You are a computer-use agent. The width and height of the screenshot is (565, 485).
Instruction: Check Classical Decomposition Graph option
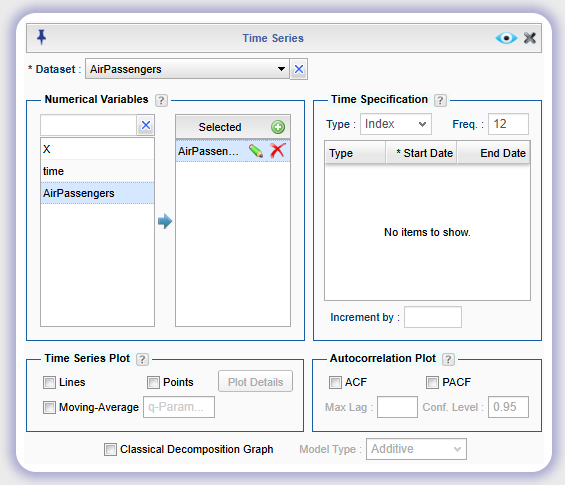110,449
